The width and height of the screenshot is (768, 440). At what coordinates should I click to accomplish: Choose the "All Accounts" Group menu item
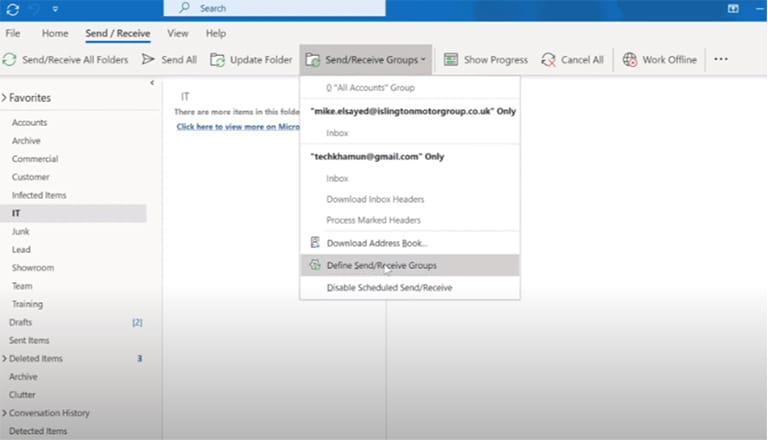(409, 88)
